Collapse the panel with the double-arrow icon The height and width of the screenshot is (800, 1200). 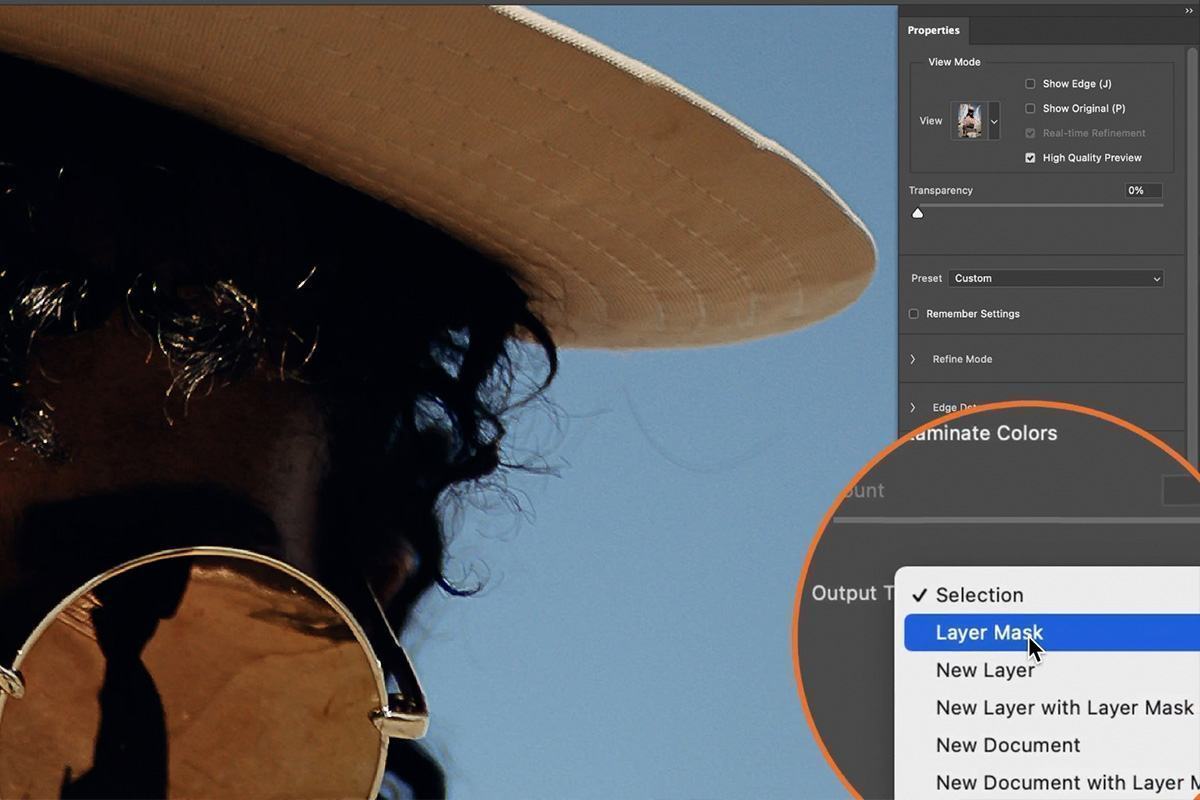pyautogui.click(x=1189, y=9)
